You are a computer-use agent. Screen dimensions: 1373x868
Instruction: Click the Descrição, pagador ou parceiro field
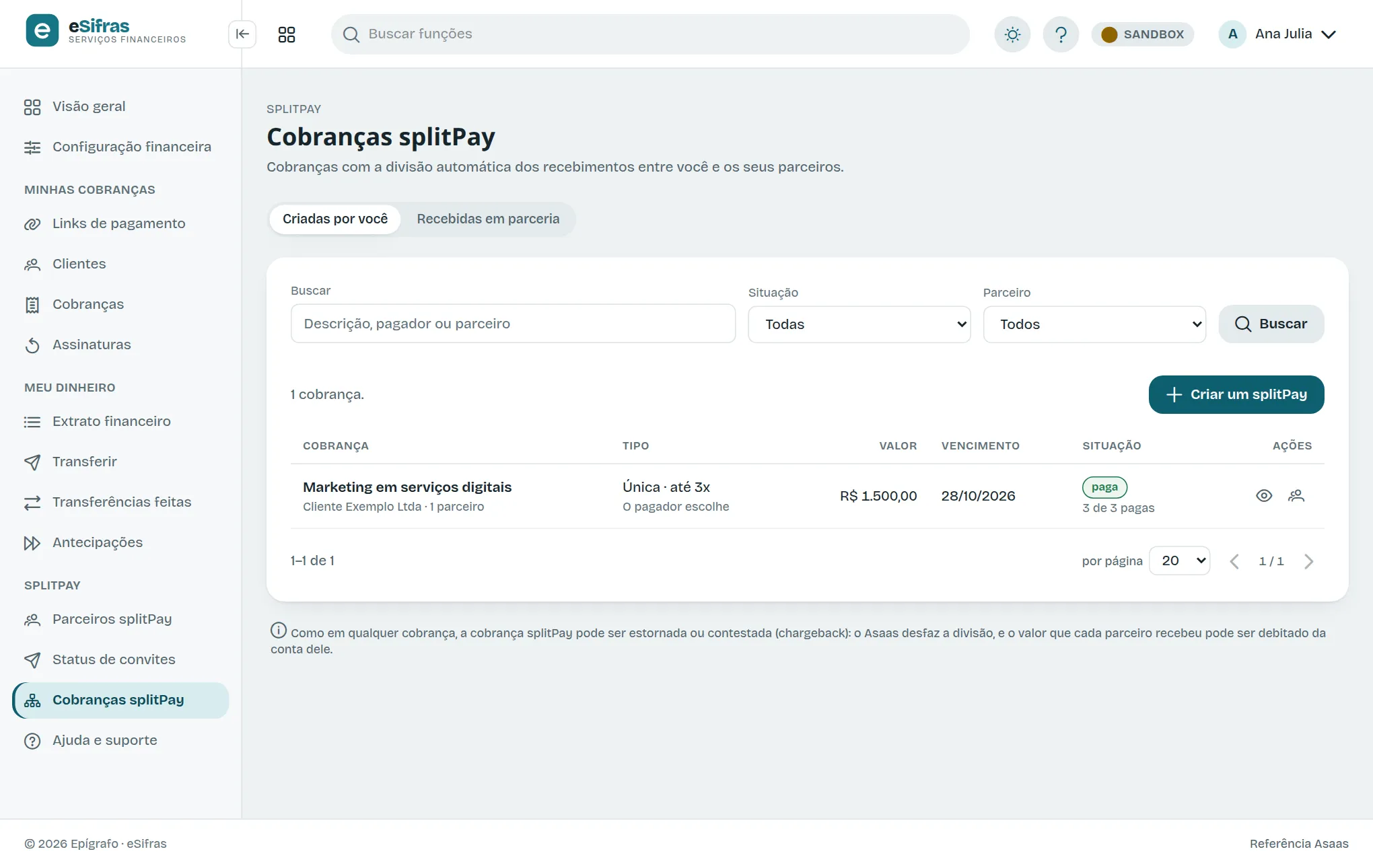point(513,324)
